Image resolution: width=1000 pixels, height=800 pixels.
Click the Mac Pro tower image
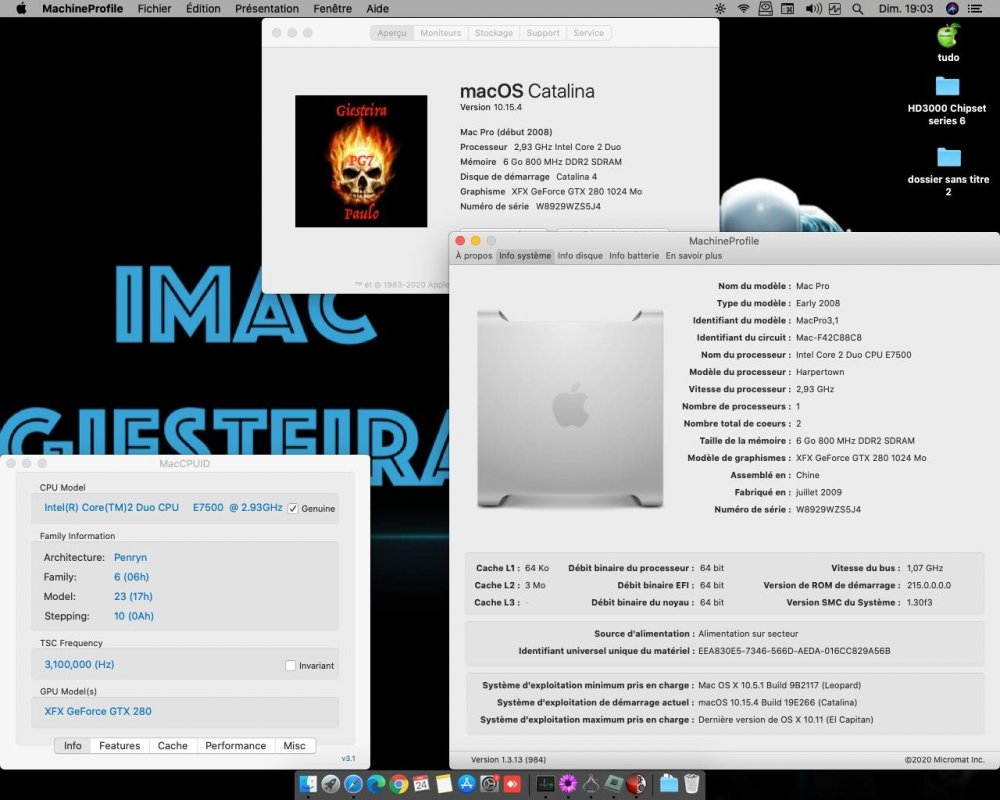tap(570, 409)
